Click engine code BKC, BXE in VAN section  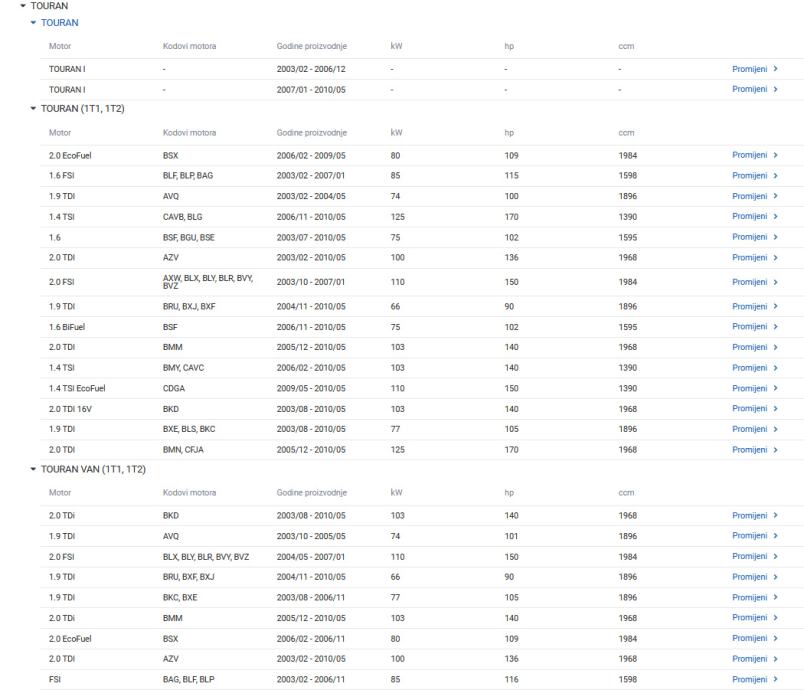tap(180, 597)
